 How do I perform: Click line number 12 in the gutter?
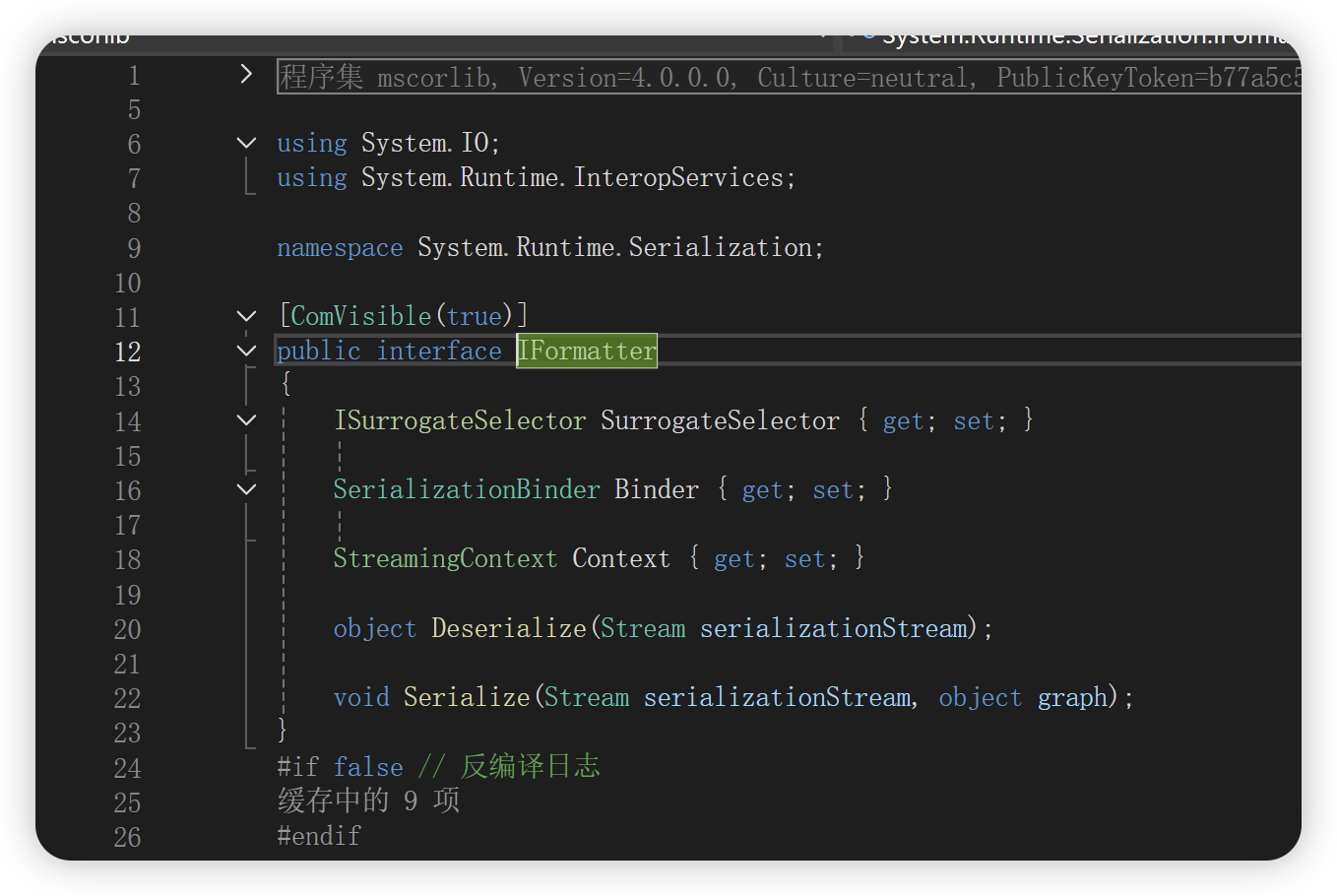pos(128,352)
